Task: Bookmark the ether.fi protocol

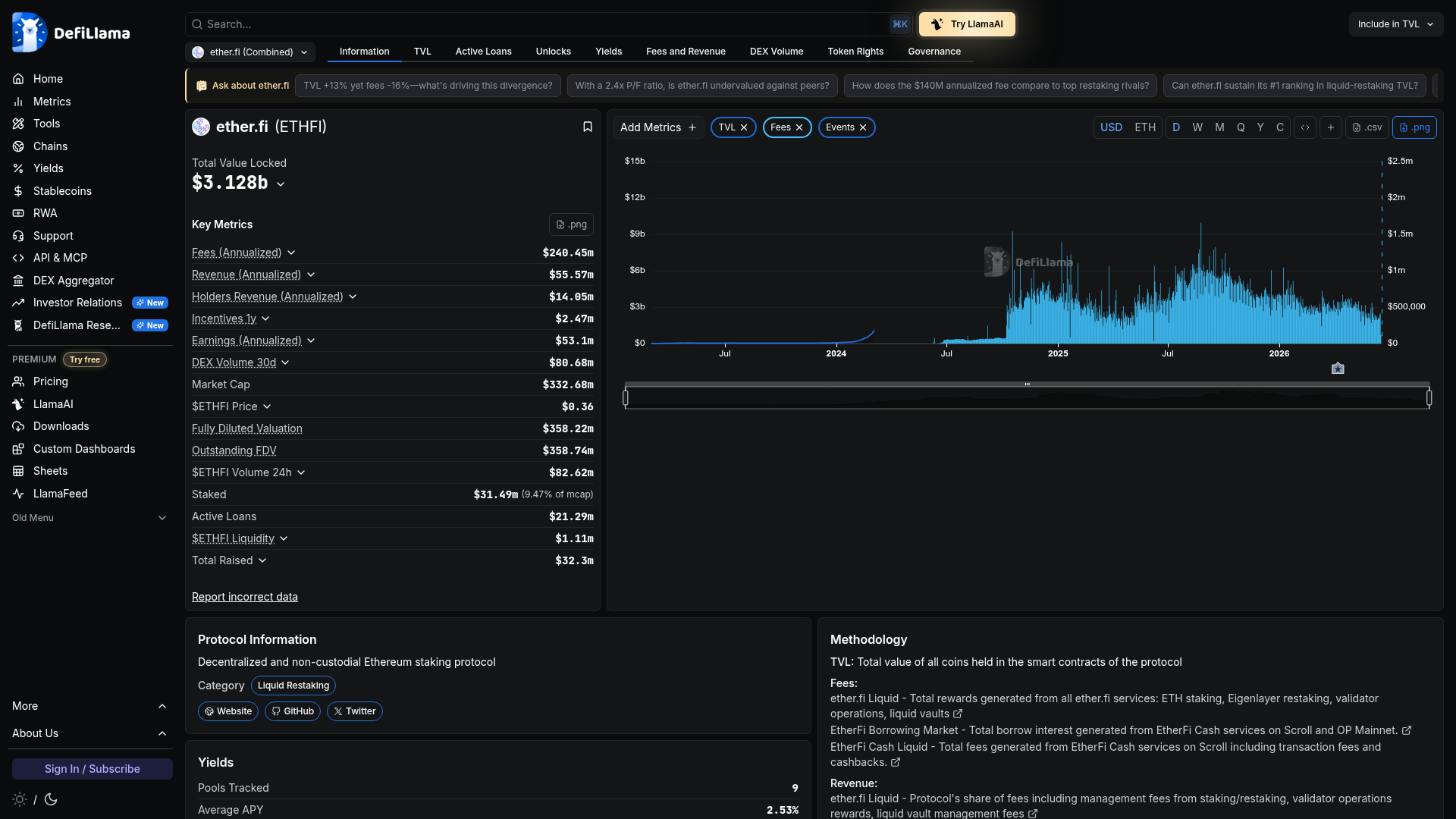Action: [x=587, y=127]
